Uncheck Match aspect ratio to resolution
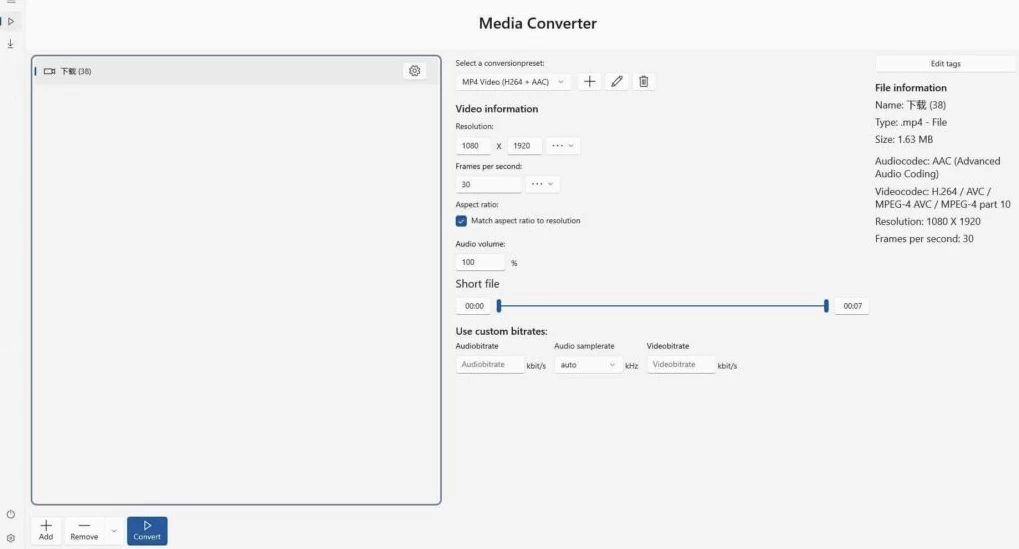This screenshot has width=1019, height=549. (x=461, y=221)
